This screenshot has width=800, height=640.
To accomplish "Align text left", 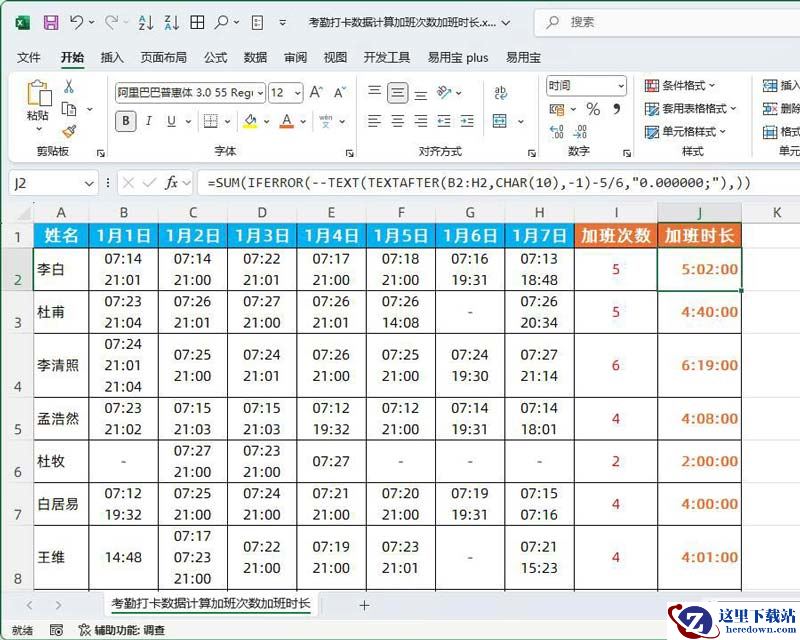I will 374,121.
